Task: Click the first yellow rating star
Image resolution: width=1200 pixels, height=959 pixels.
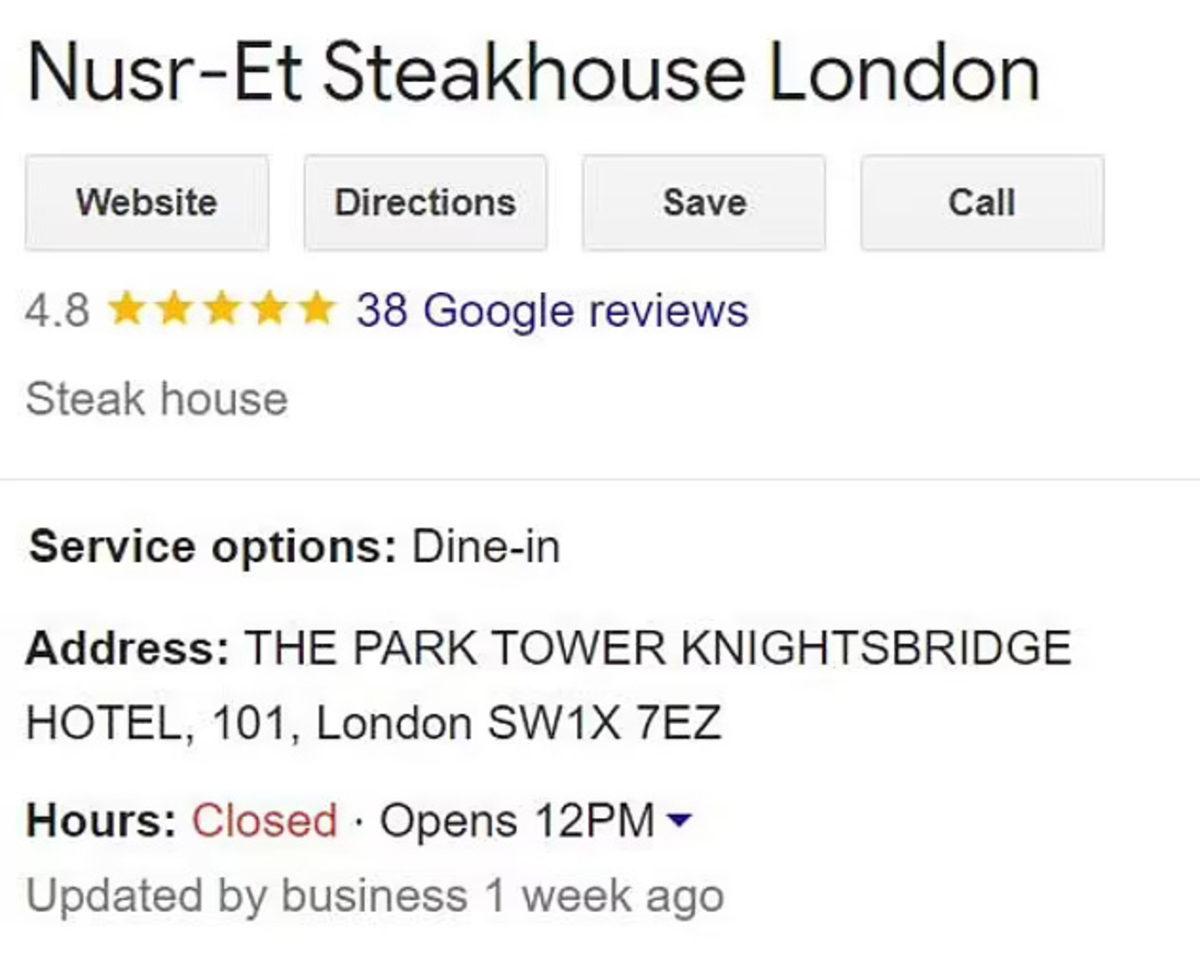Action: pos(127,309)
